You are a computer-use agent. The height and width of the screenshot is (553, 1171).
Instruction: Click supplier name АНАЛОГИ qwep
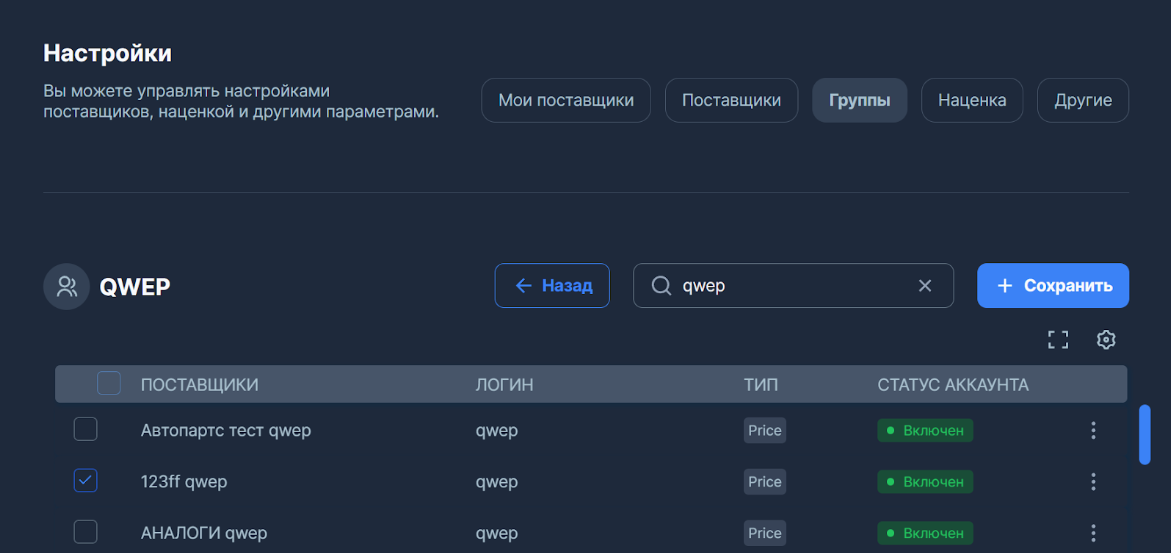(204, 534)
